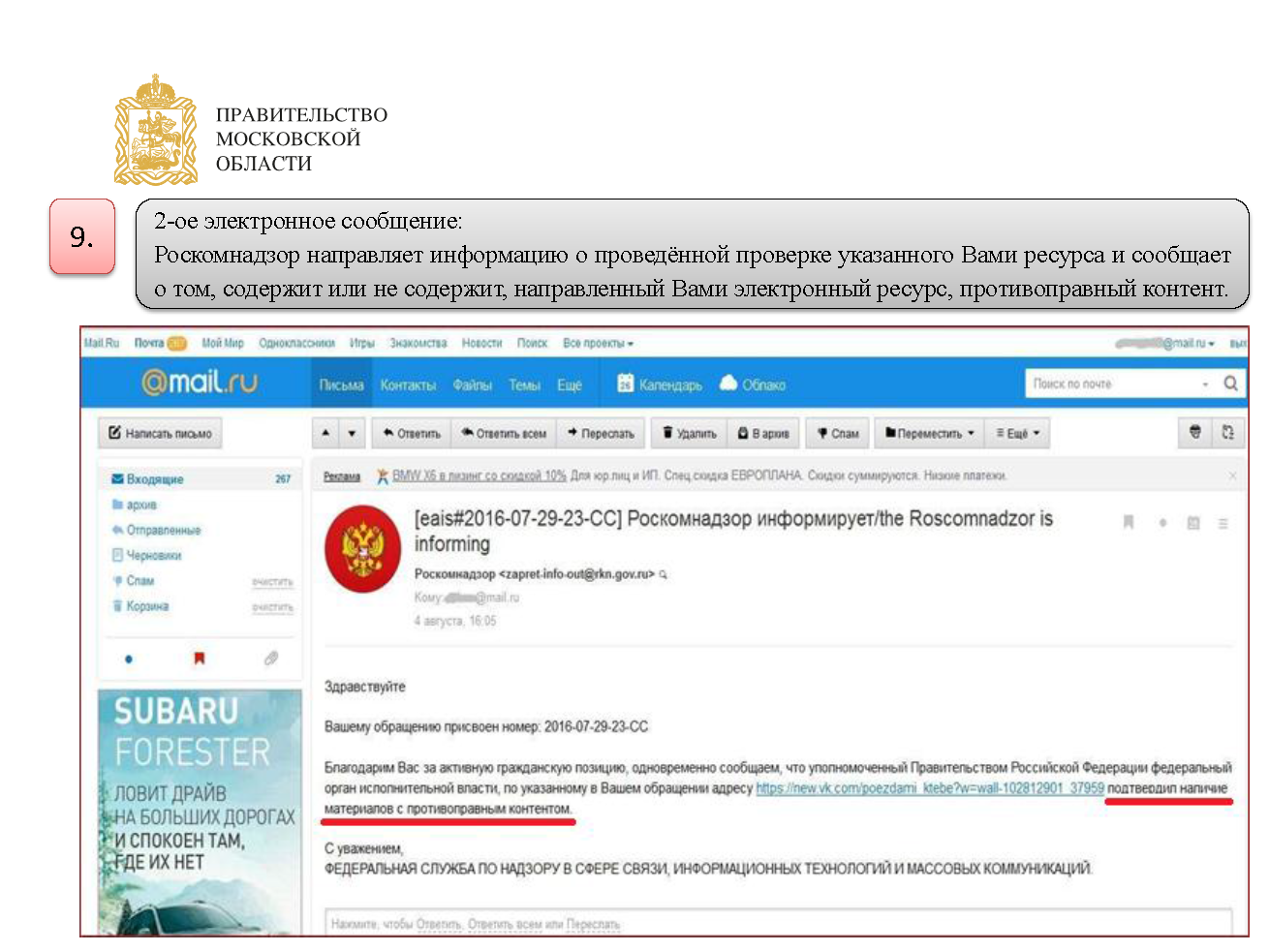Go to previous message with up arrow
This screenshot has height=952, width=1269.
point(326,433)
